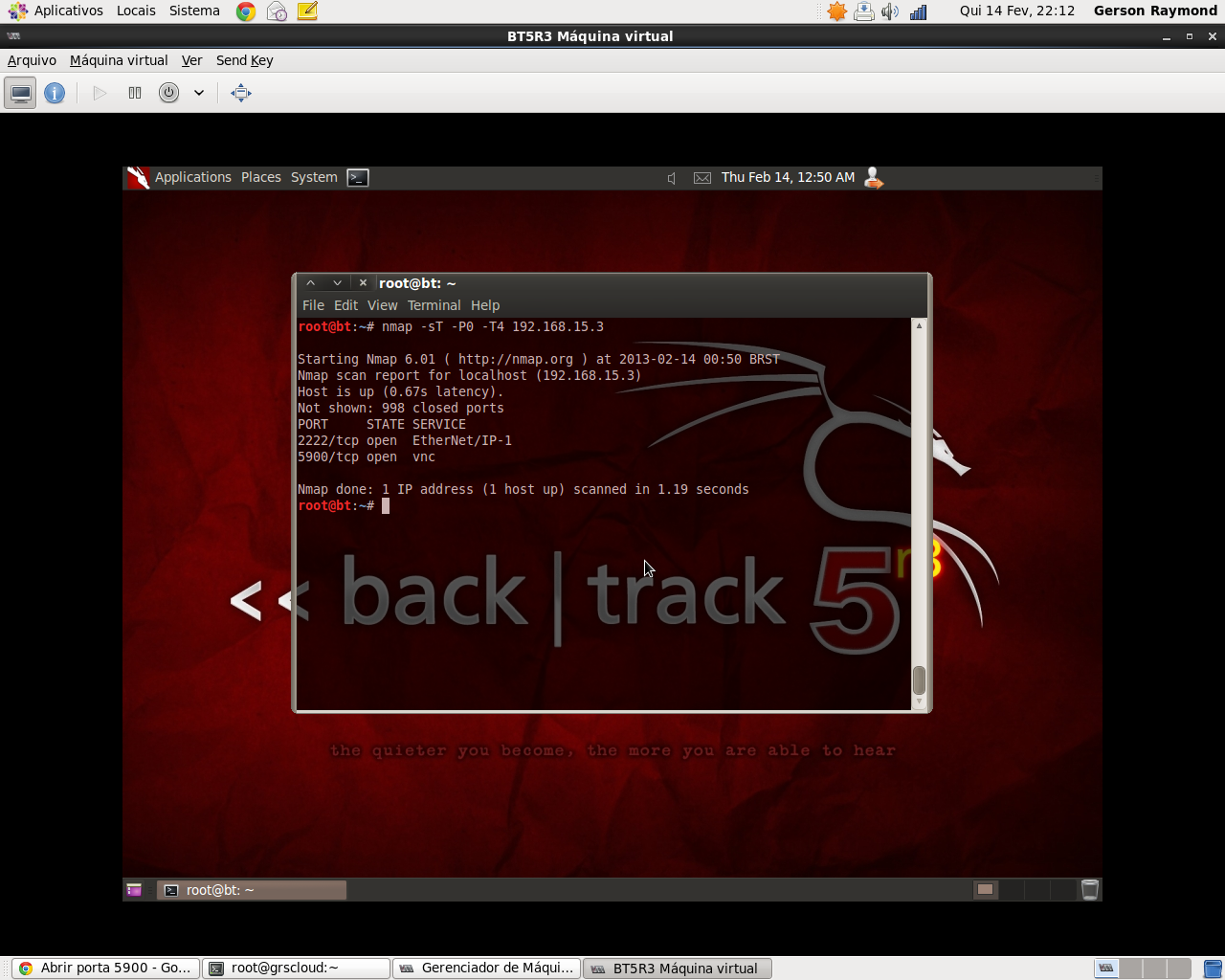Open the terminal Terminal menu
The height and width of the screenshot is (980, 1225).
(x=434, y=305)
